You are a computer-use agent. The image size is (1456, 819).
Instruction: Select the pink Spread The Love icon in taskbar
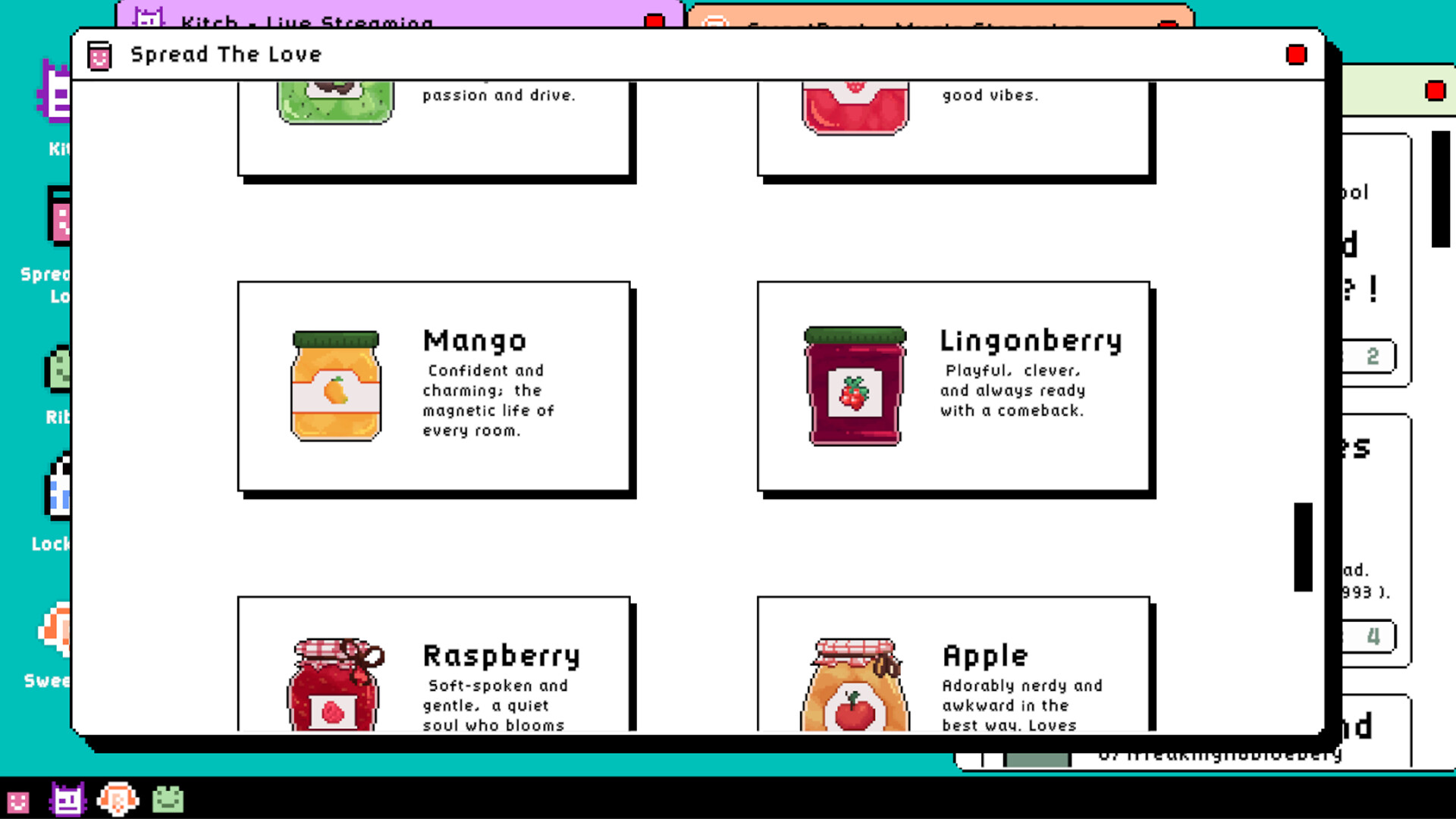tap(17, 800)
